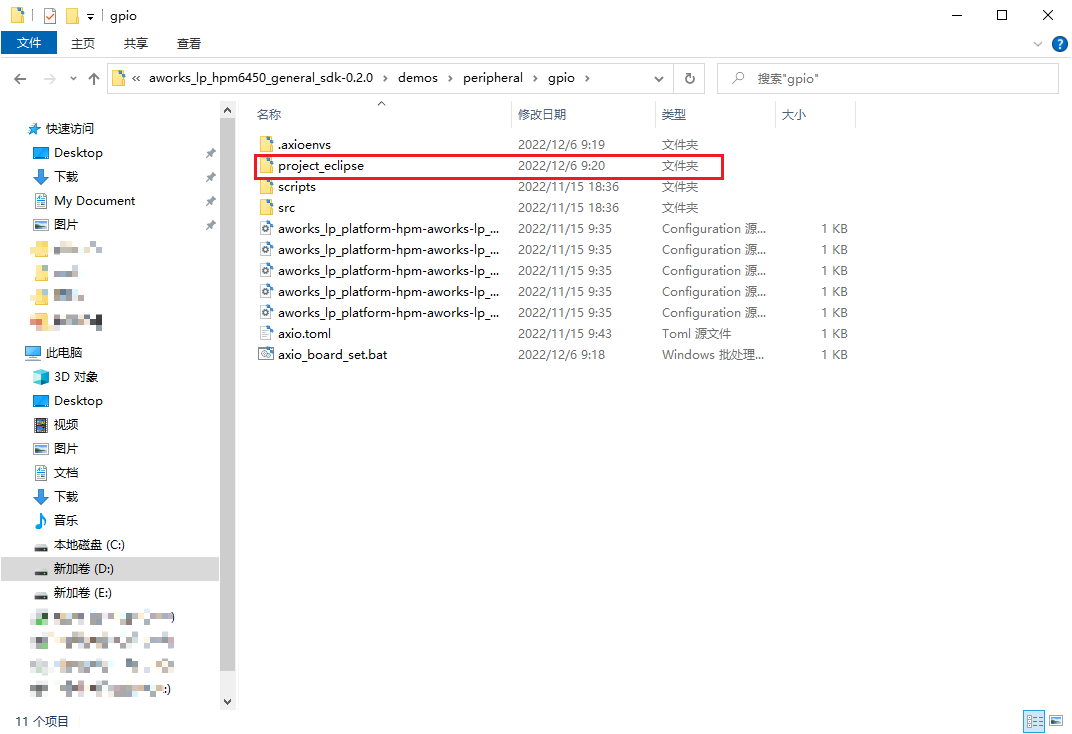Image resolution: width=1072 pixels, height=734 pixels.
Task: Open the recent locations dropdown arrow
Action: coord(73,79)
